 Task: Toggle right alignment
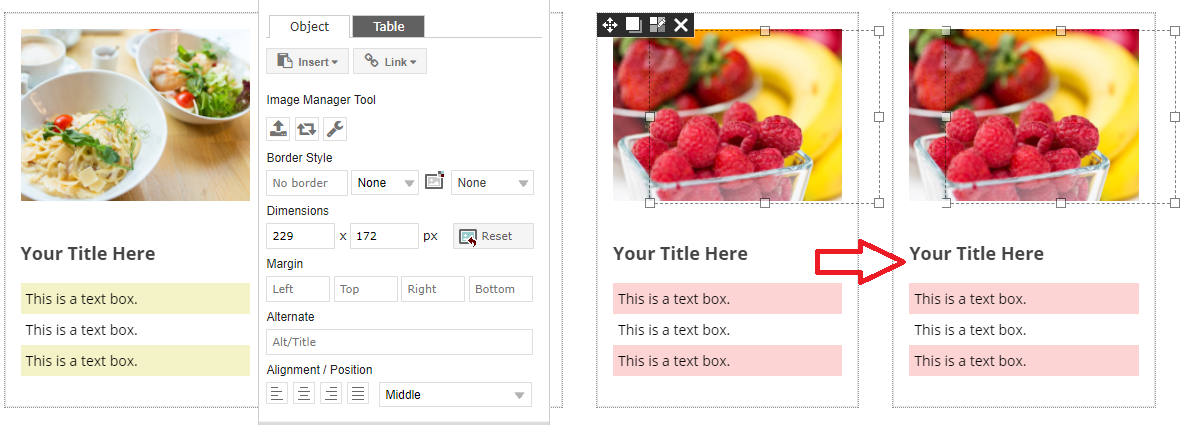[331, 394]
